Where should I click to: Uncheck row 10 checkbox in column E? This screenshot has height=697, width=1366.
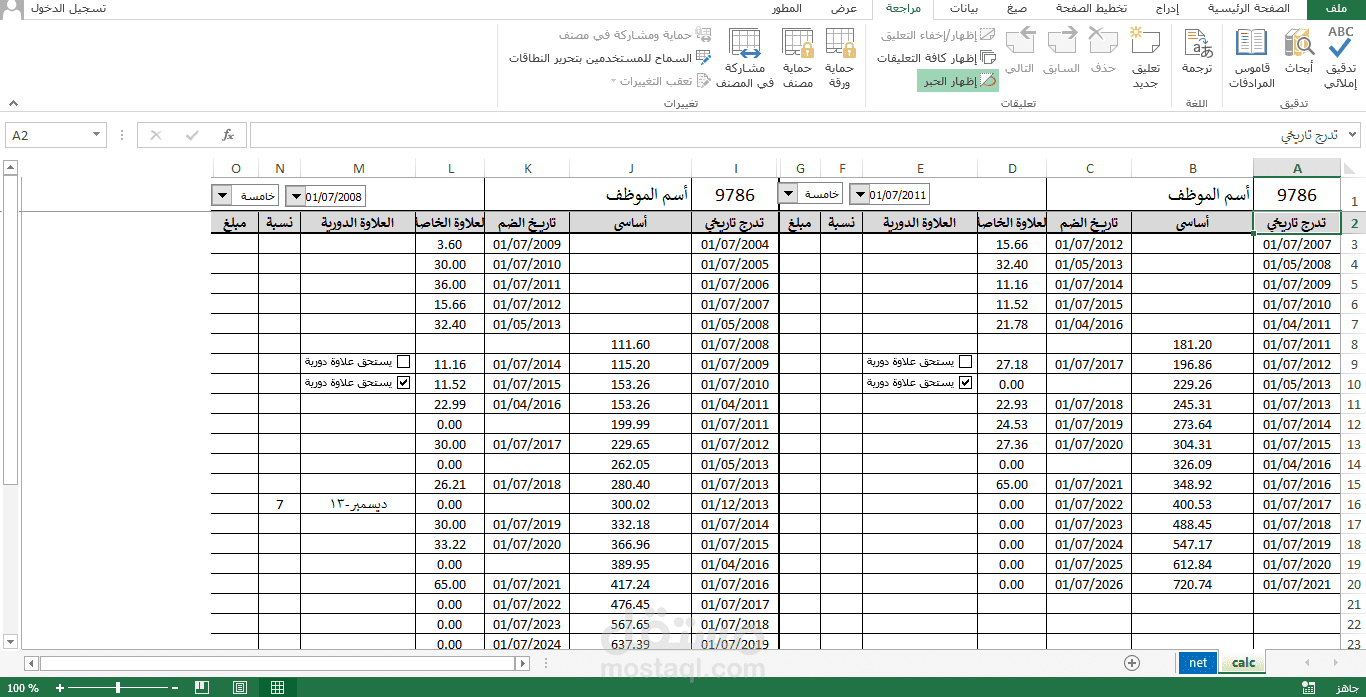click(x=965, y=382)
